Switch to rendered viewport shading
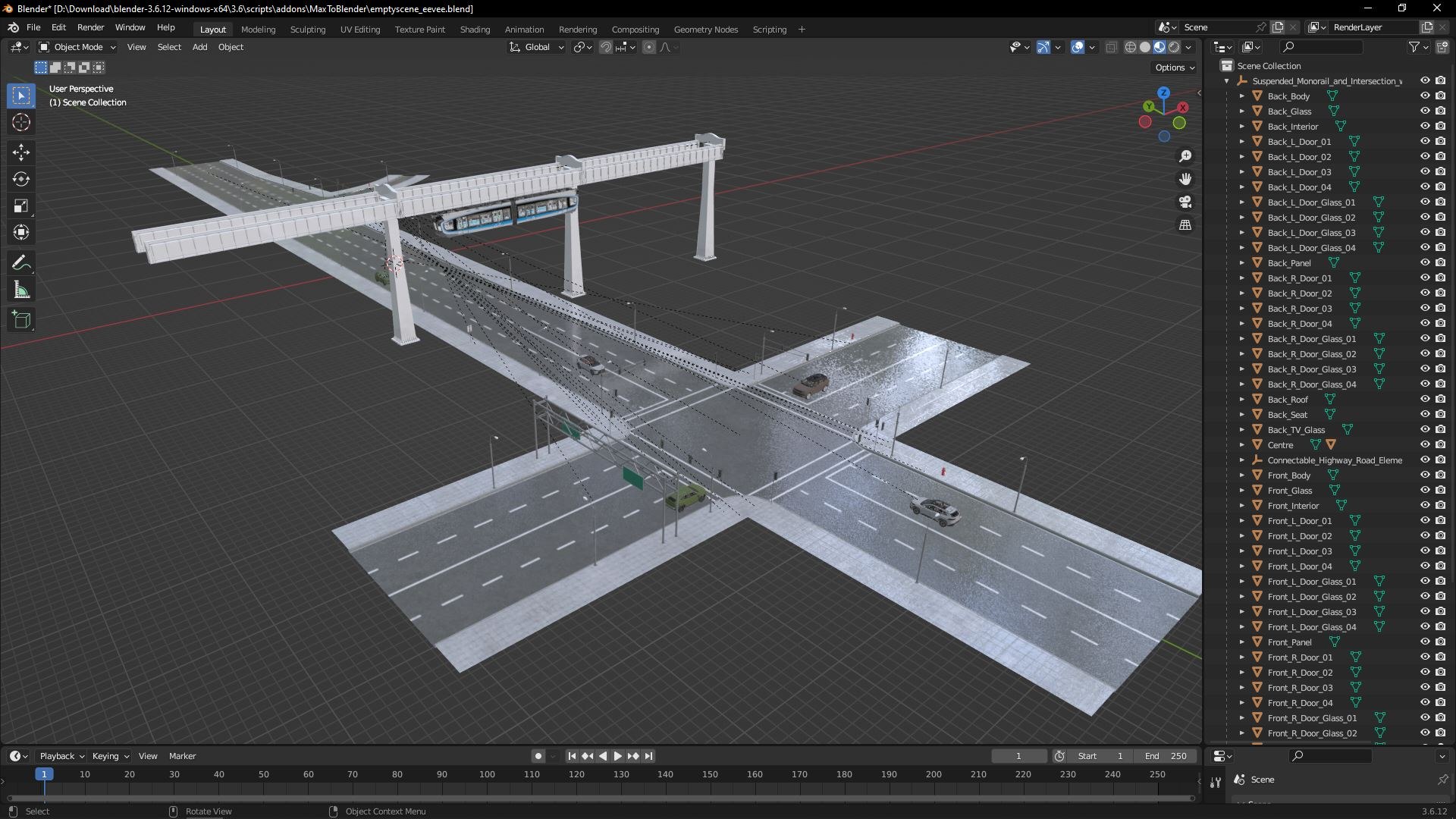The image size is (1456, 819). tap(1174, 47)
